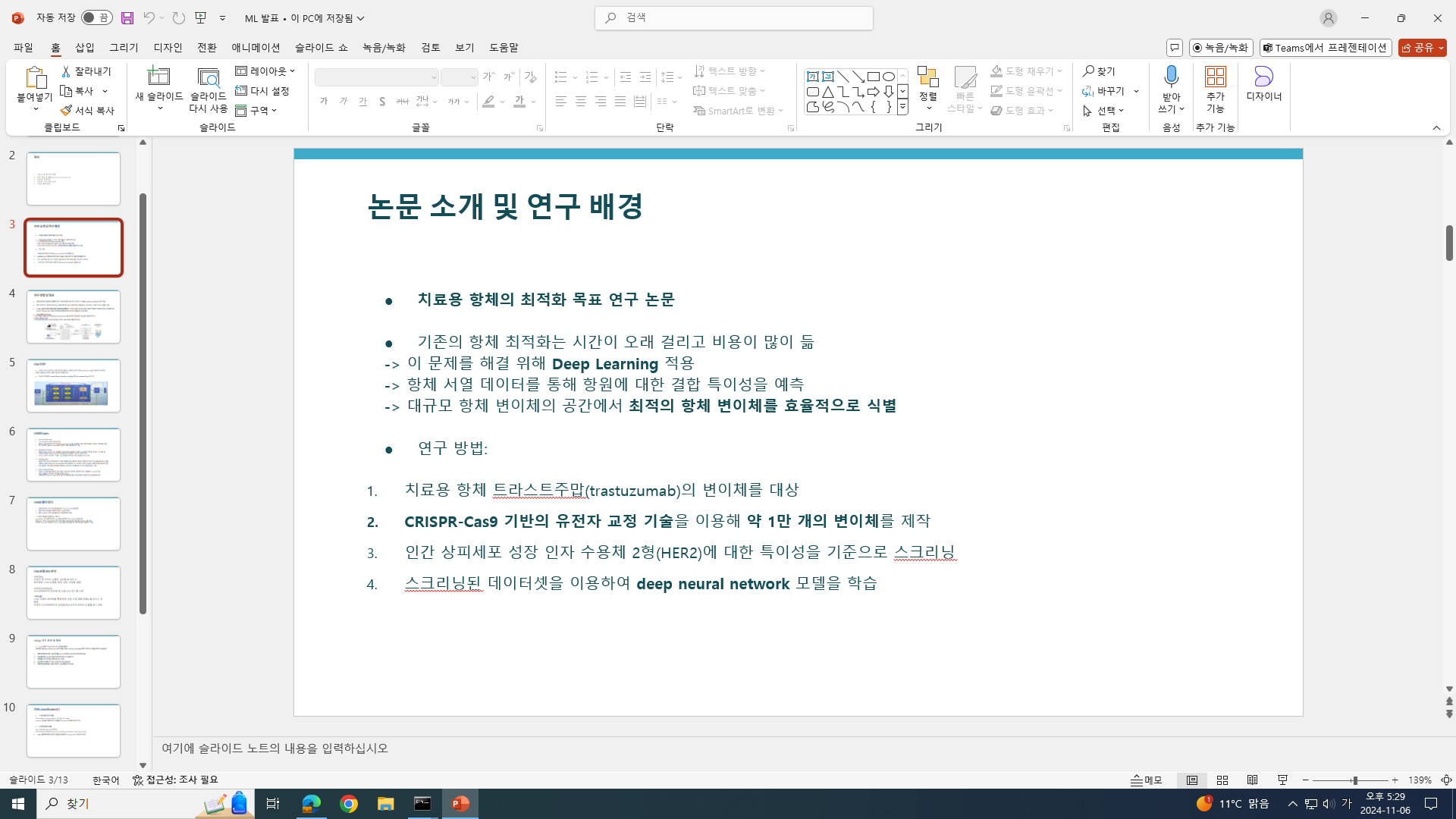The width and height of the screenshot is (1456, 819).
Task: Toggle the Notes (메모) pane button
Action: click(x=1147, y=780)
